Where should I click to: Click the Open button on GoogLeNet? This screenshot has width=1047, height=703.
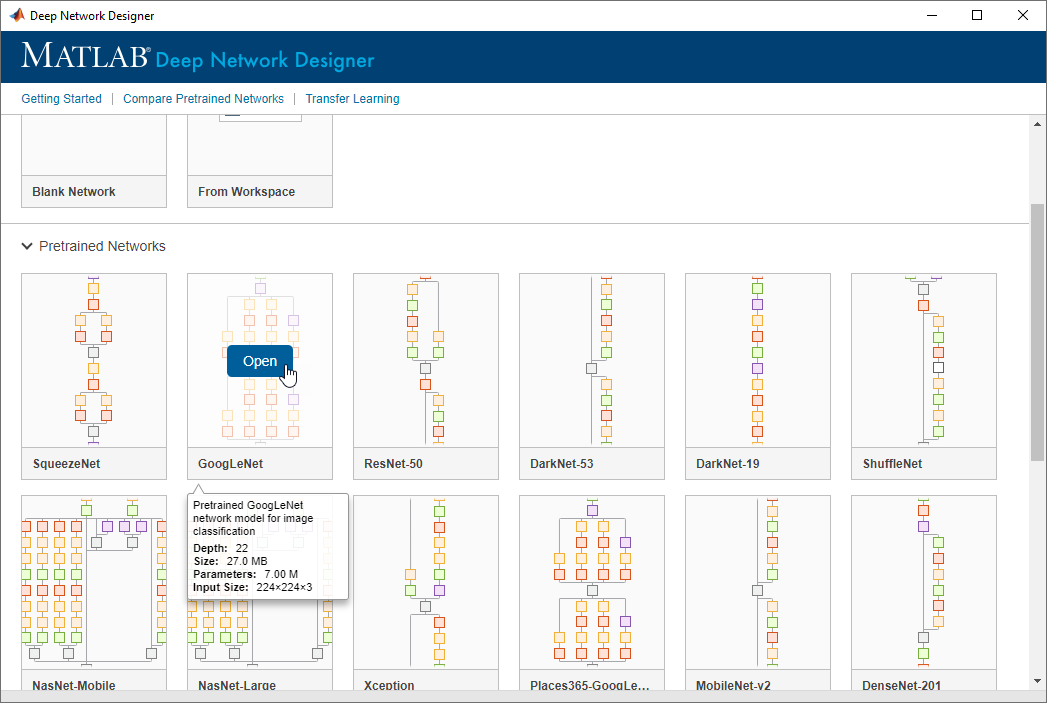pyautogui.click(x=260, y=361)
